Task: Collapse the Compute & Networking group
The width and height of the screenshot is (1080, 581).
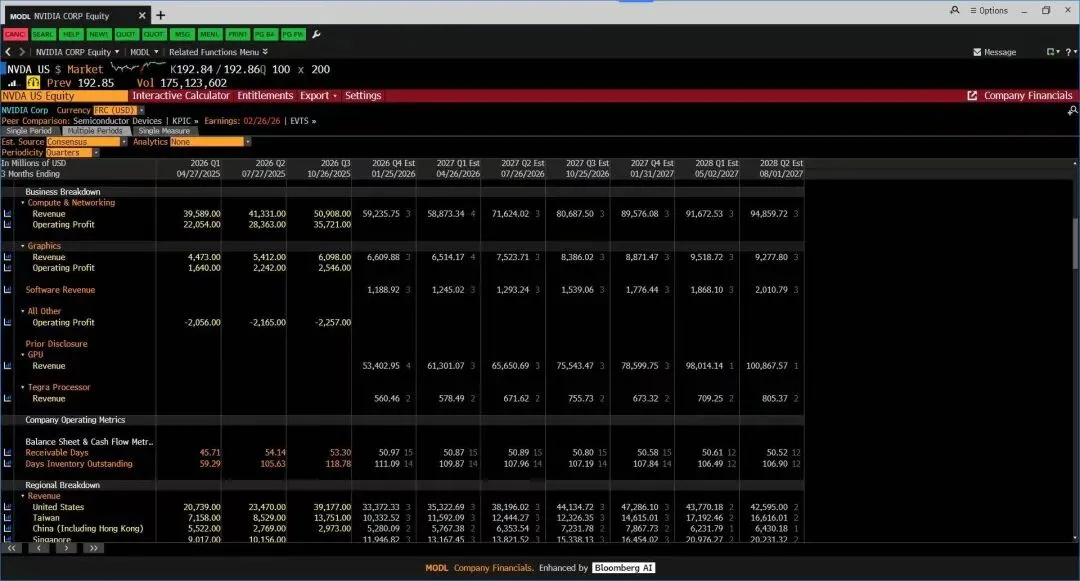Action: [23, 203]
